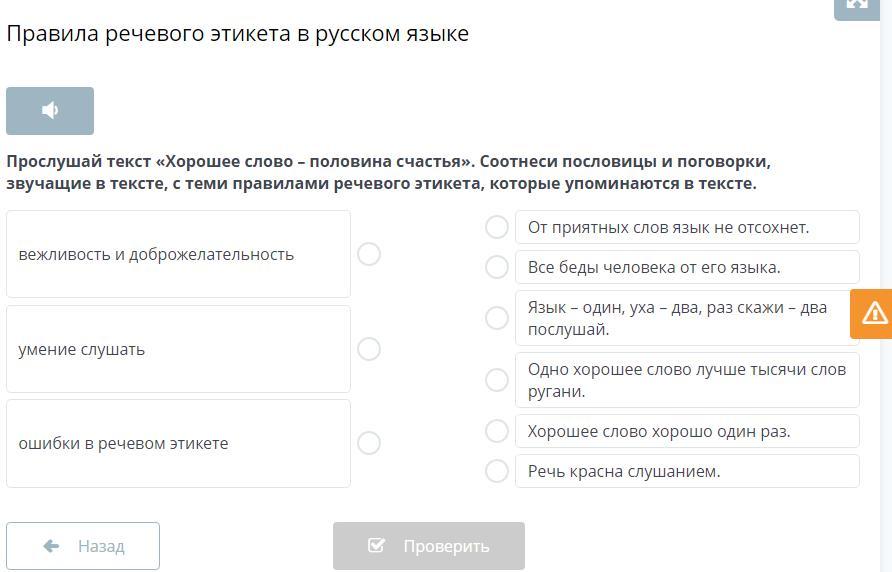Image resolution: width=892 pixels, height=572 pixels.
Task: Click the 'вежливость и доброжелательность' card
Action: point(178,254)
